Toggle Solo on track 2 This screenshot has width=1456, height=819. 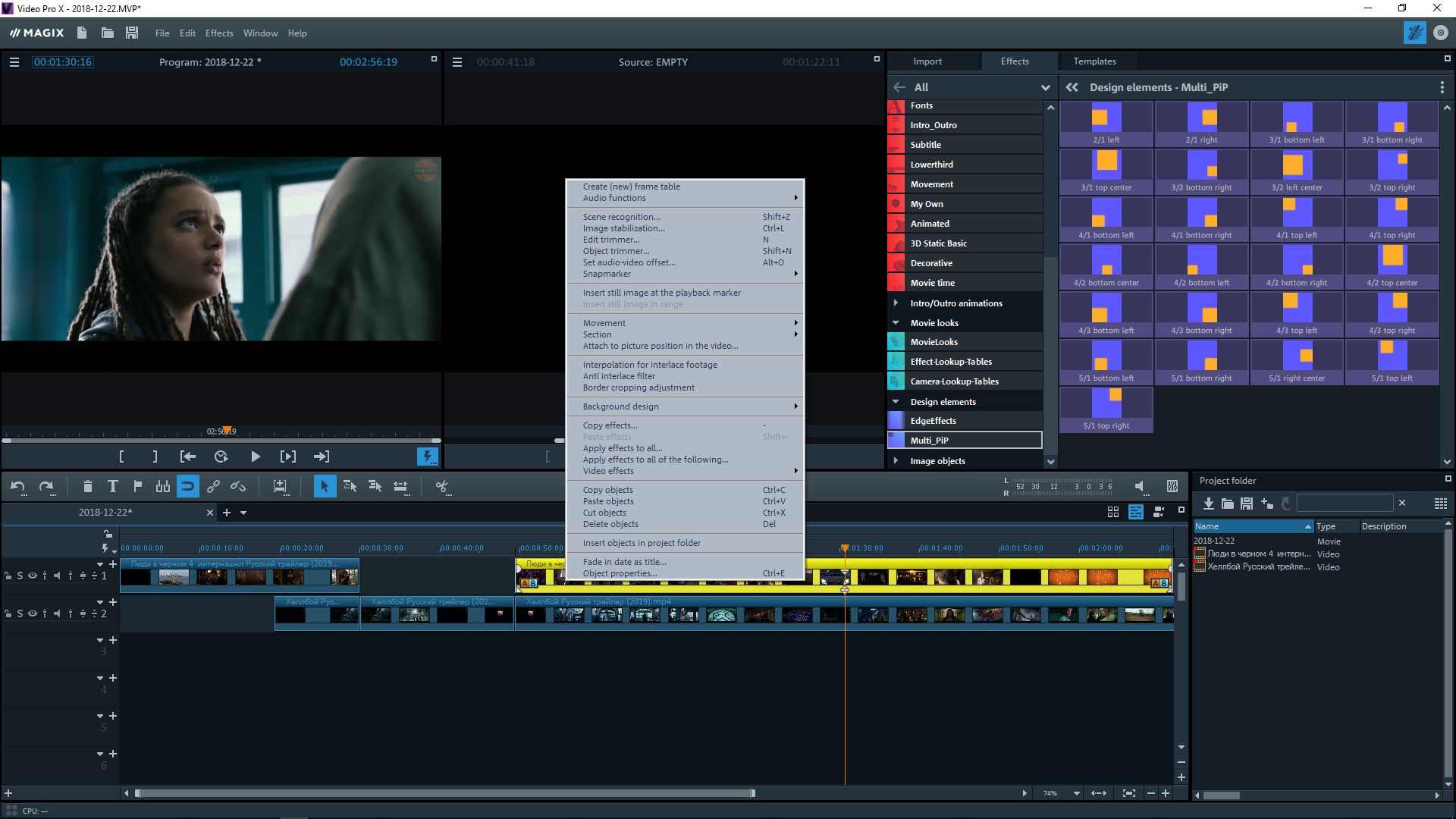pyautogui.click(x=20, y=613)
